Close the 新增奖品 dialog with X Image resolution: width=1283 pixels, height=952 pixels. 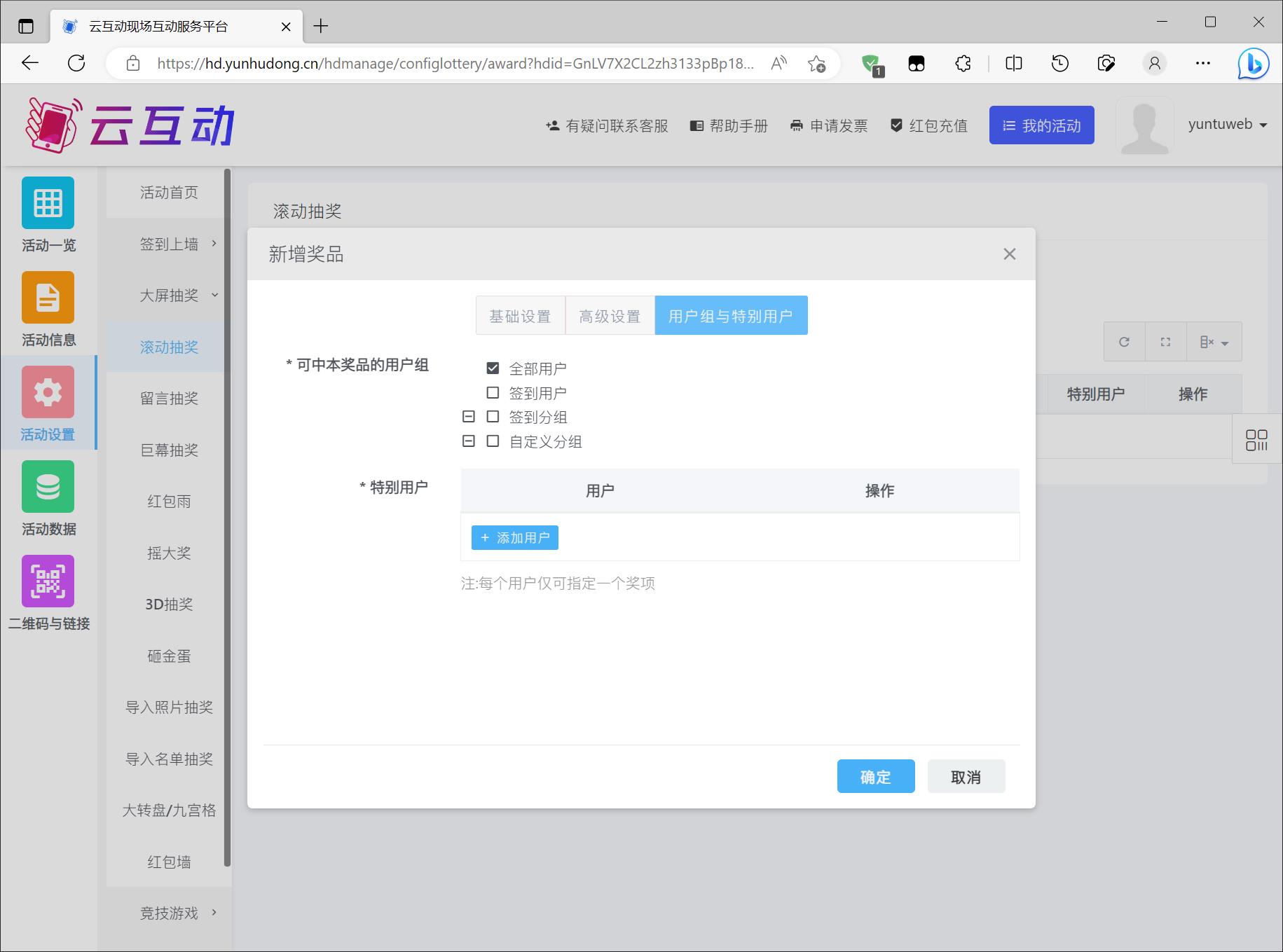1009,254
